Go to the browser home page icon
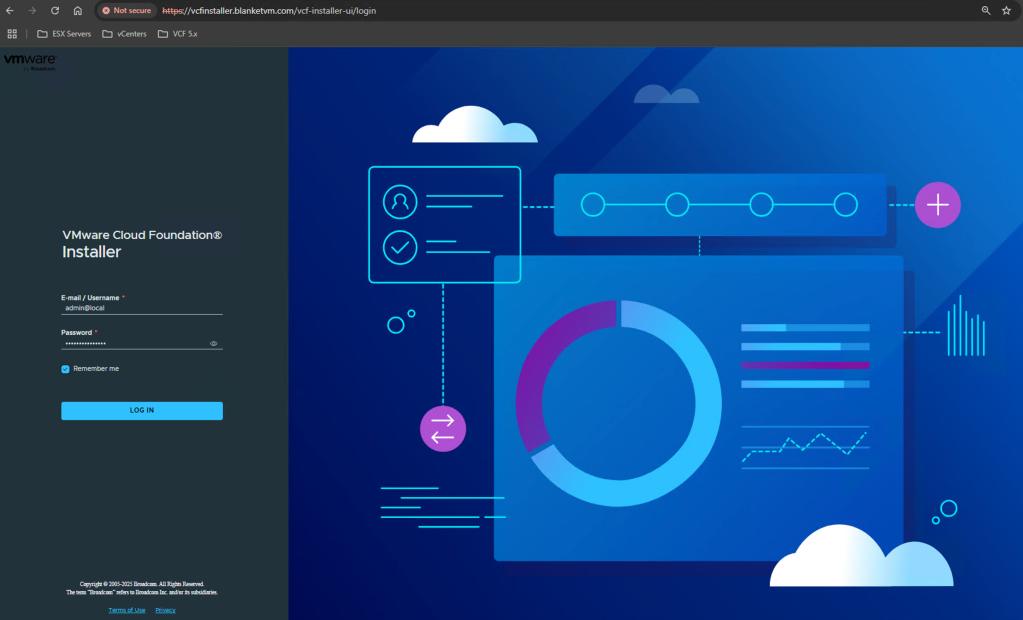This screenshot has height=620, width=1023. click(77, 10)
